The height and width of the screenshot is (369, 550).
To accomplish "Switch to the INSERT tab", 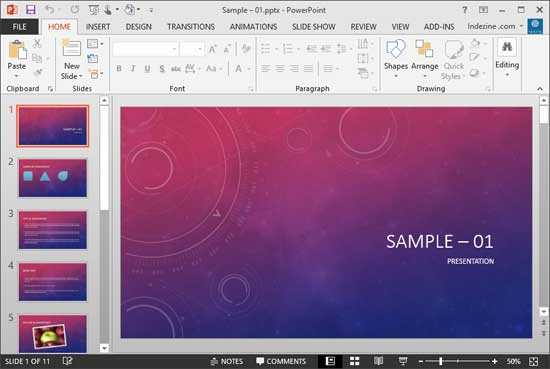I will click(x=98, y=27).
